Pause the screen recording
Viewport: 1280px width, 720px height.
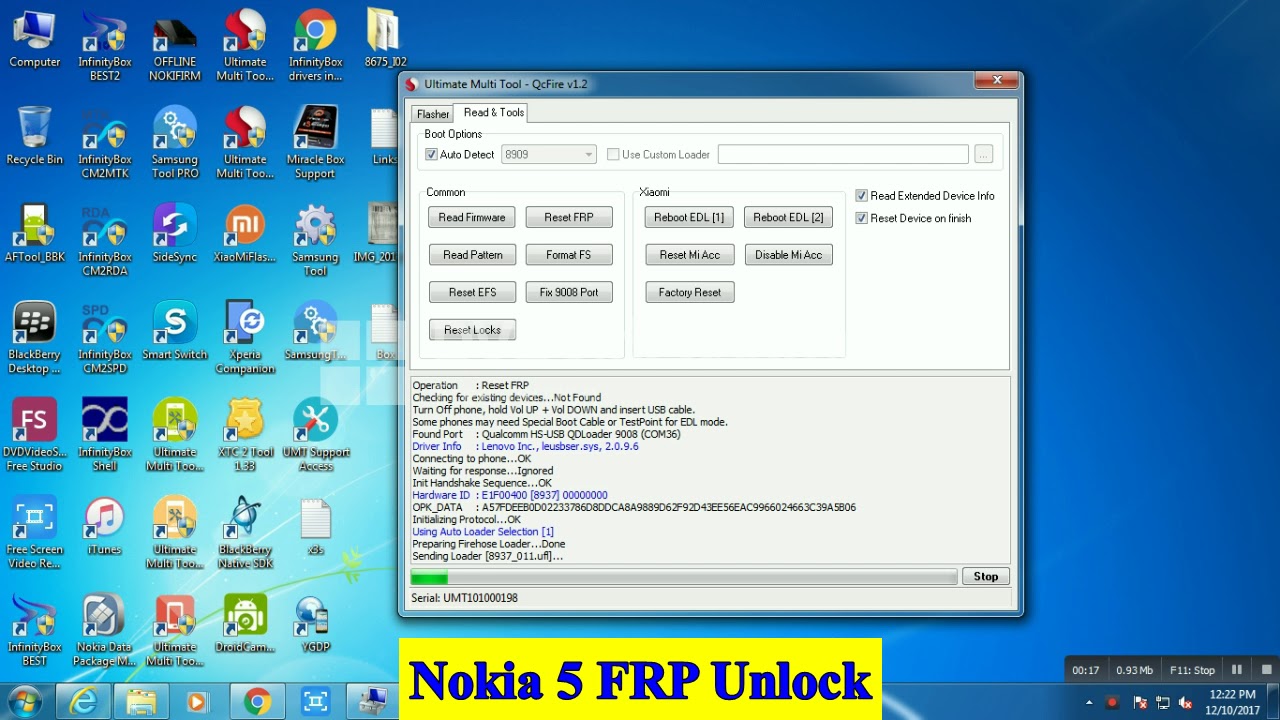1237,670
